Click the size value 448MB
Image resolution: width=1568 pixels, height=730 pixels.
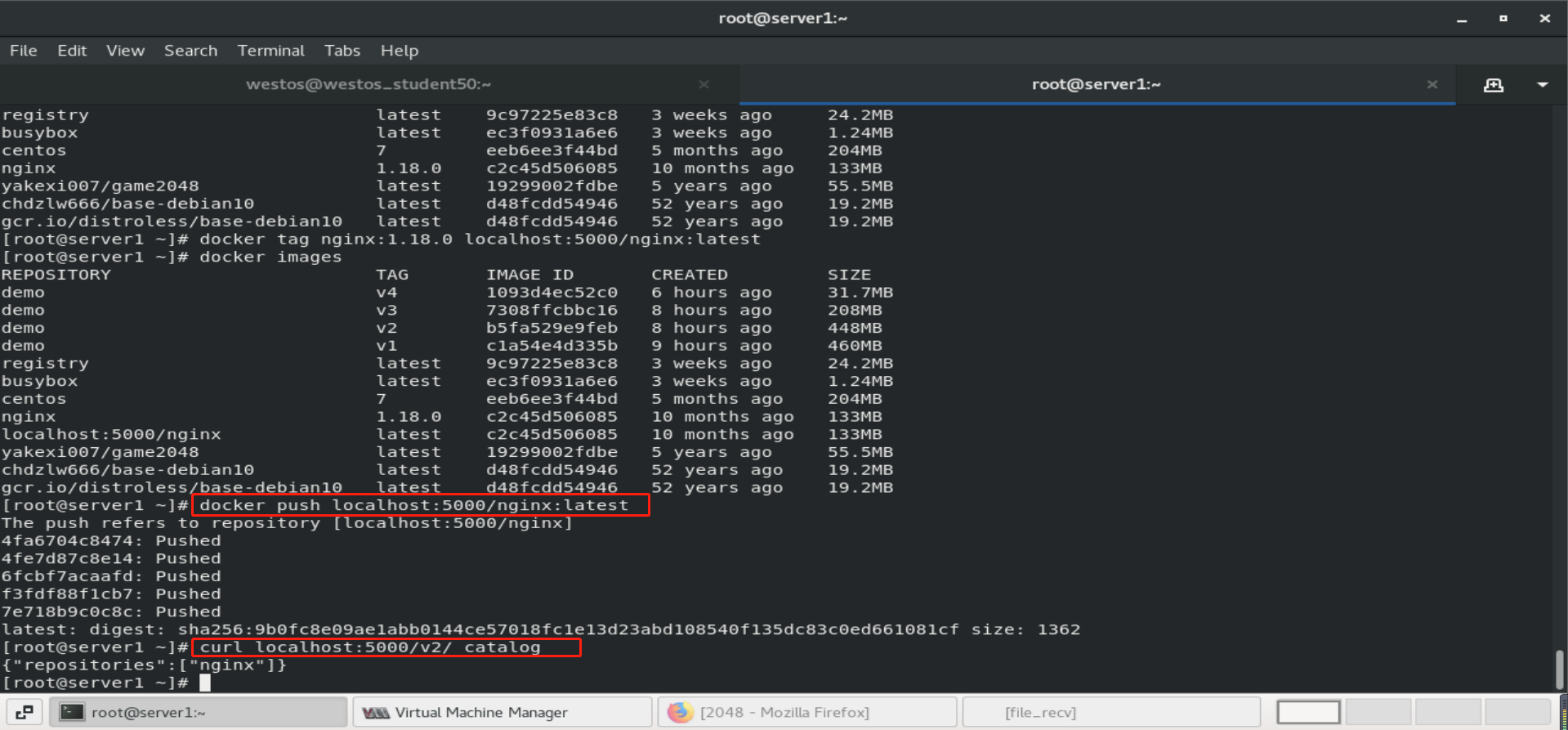click(x=855, y=328)
